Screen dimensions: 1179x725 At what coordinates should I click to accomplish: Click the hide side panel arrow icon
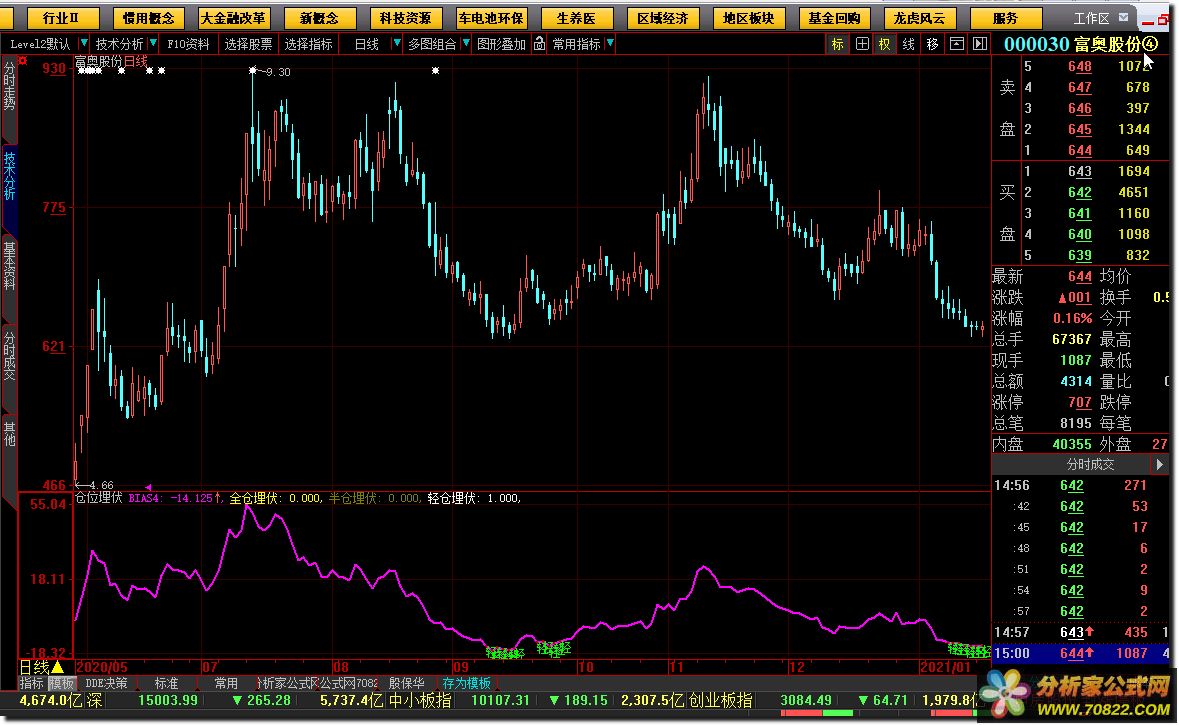pyautogui.click(x=980, y=44)
